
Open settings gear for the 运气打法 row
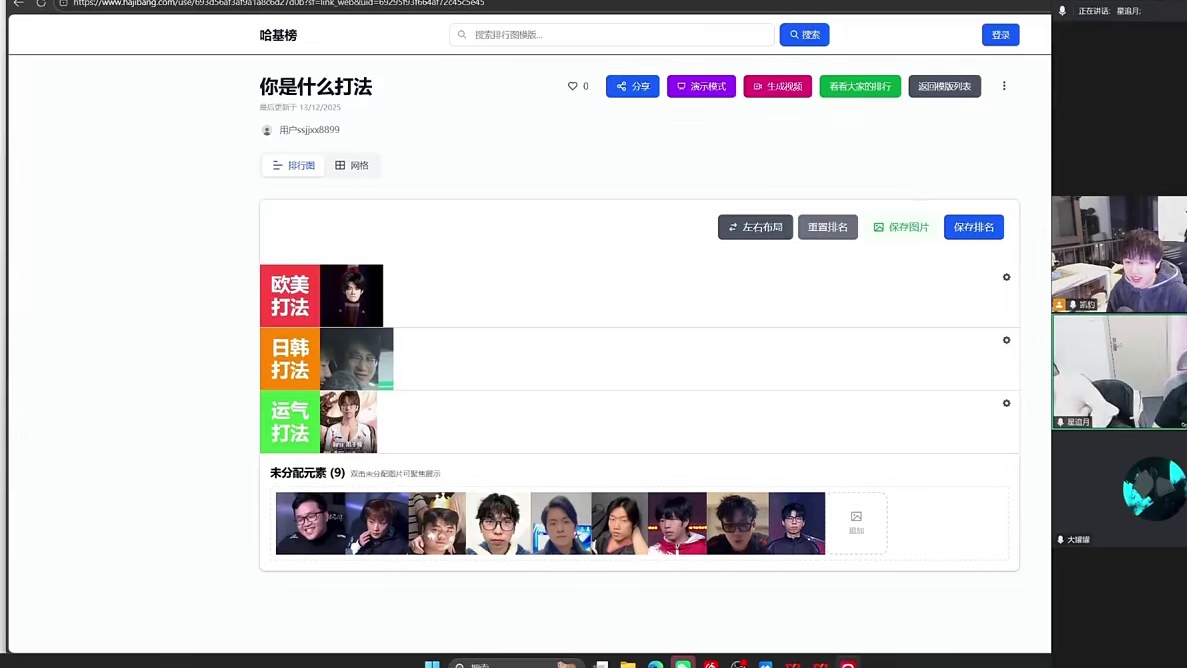click(1006, 403)
